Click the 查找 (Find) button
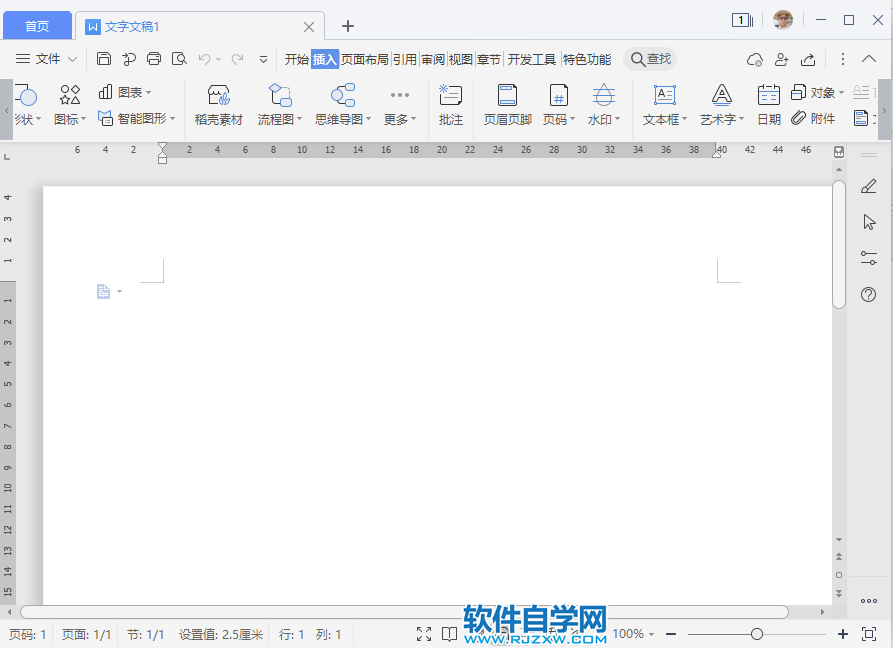Image resolution: width=893 pixels, height=648 pixels. [650, 59]
